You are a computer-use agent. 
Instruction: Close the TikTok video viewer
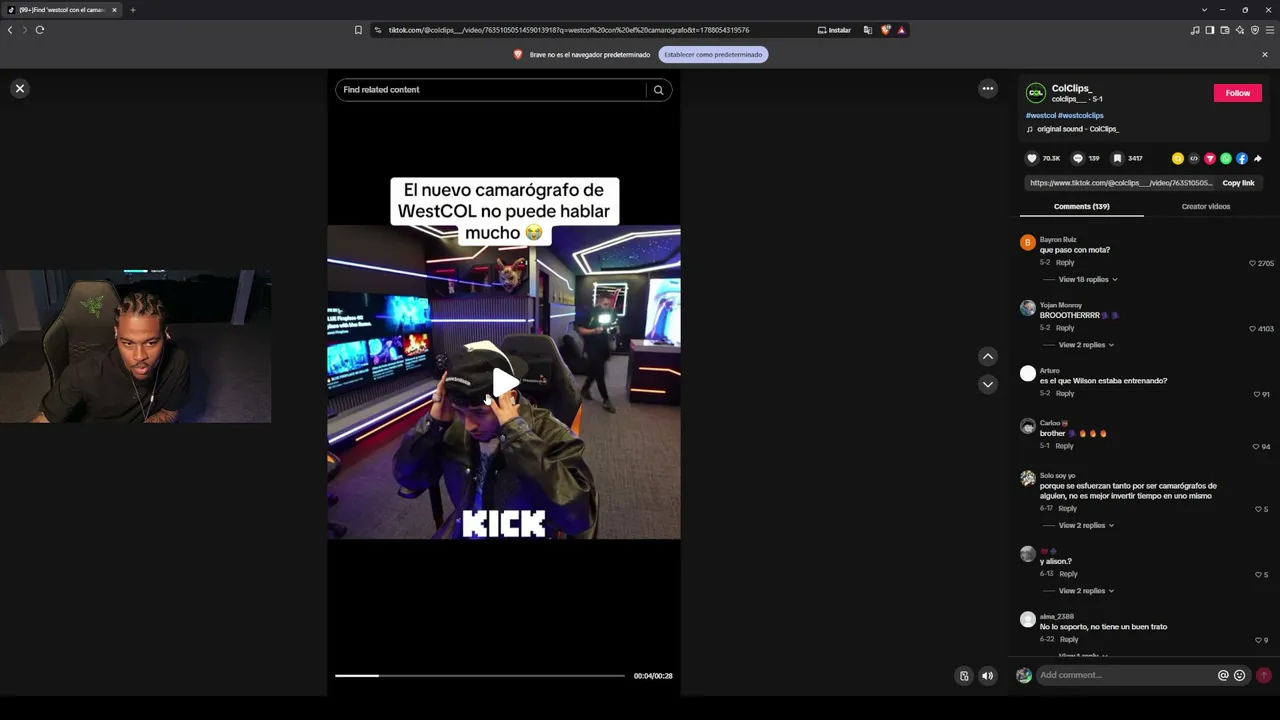tap(19, 89)
